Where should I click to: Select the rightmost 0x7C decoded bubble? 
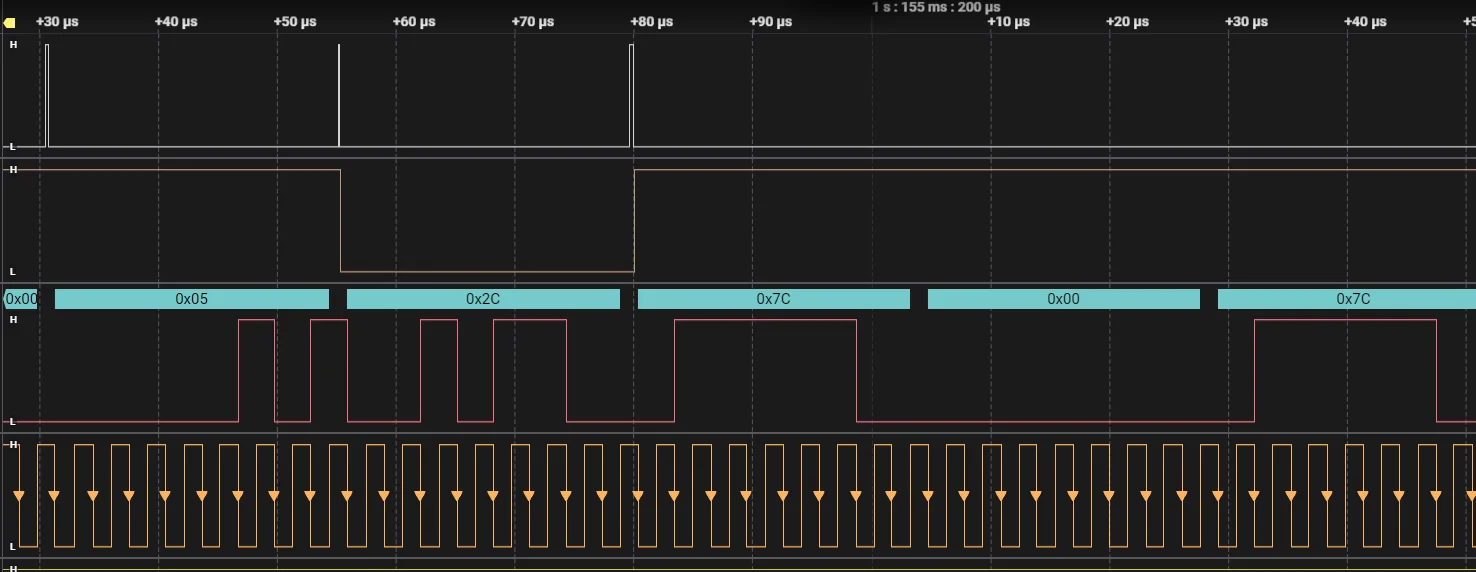pos(1346,299)
